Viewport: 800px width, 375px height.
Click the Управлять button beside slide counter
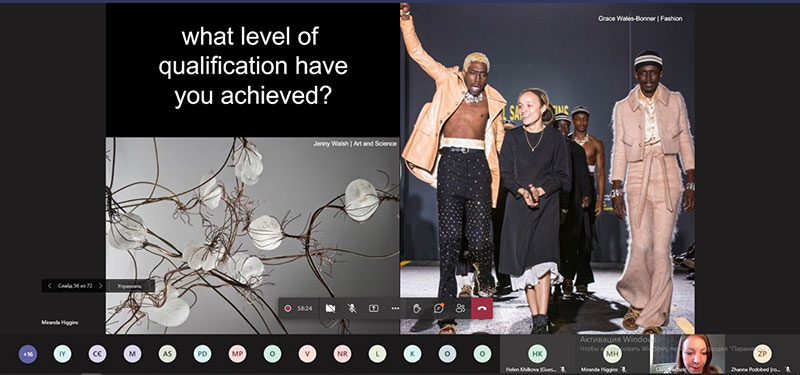(x=130, y=286)
